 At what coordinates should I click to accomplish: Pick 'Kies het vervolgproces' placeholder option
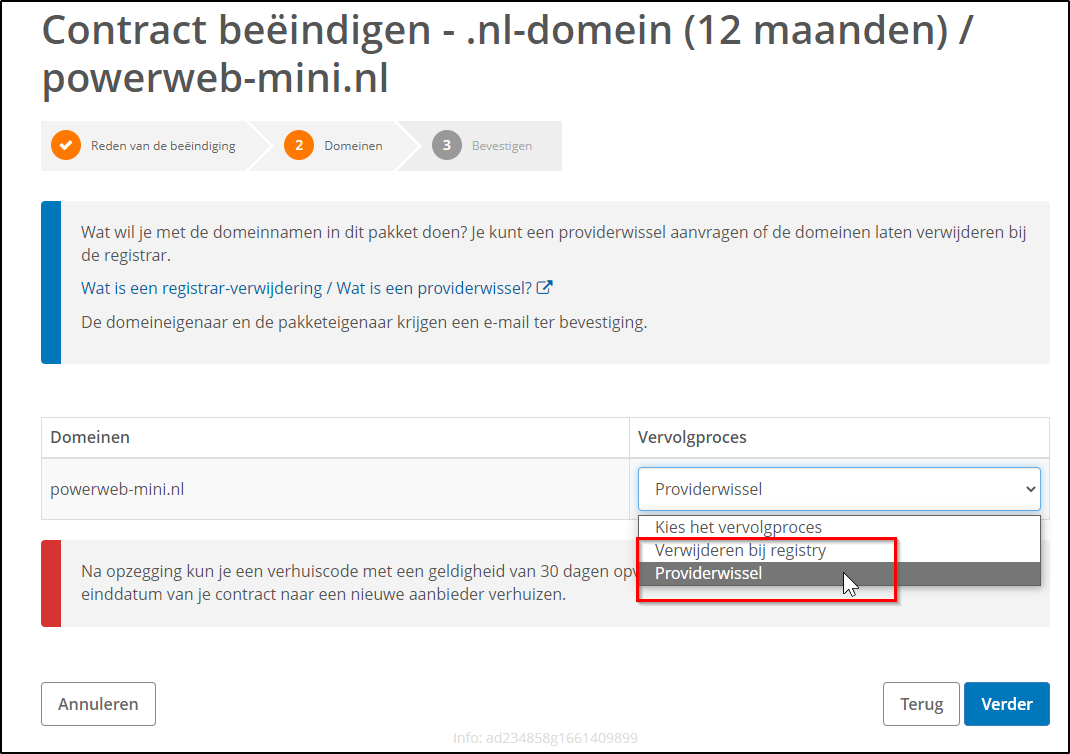(738, 527)
